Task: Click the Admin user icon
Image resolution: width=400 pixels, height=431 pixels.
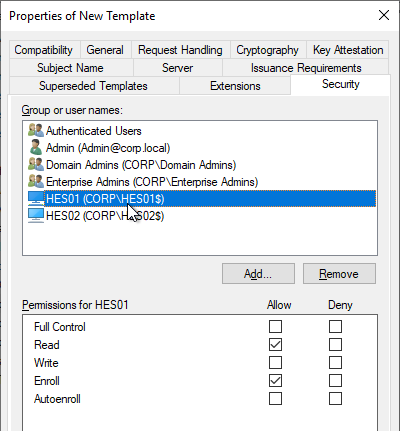Action: tap(36, 147)
